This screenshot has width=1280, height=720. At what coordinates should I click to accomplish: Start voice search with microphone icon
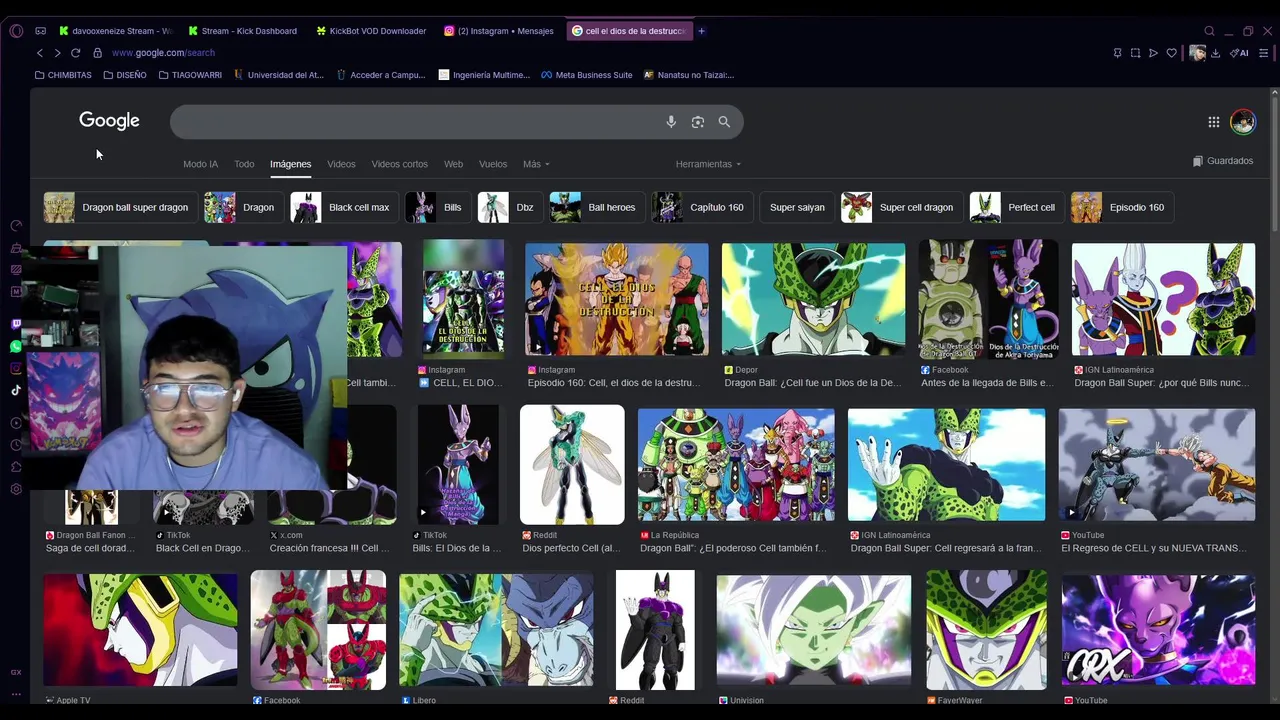coord(671,122)
